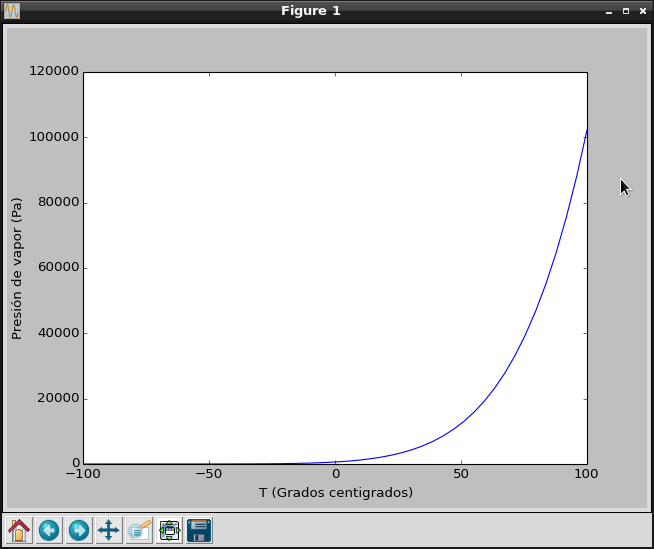Click the −50 x-axis tick label
Screen dimensions: 654x549
coord(209,474)
